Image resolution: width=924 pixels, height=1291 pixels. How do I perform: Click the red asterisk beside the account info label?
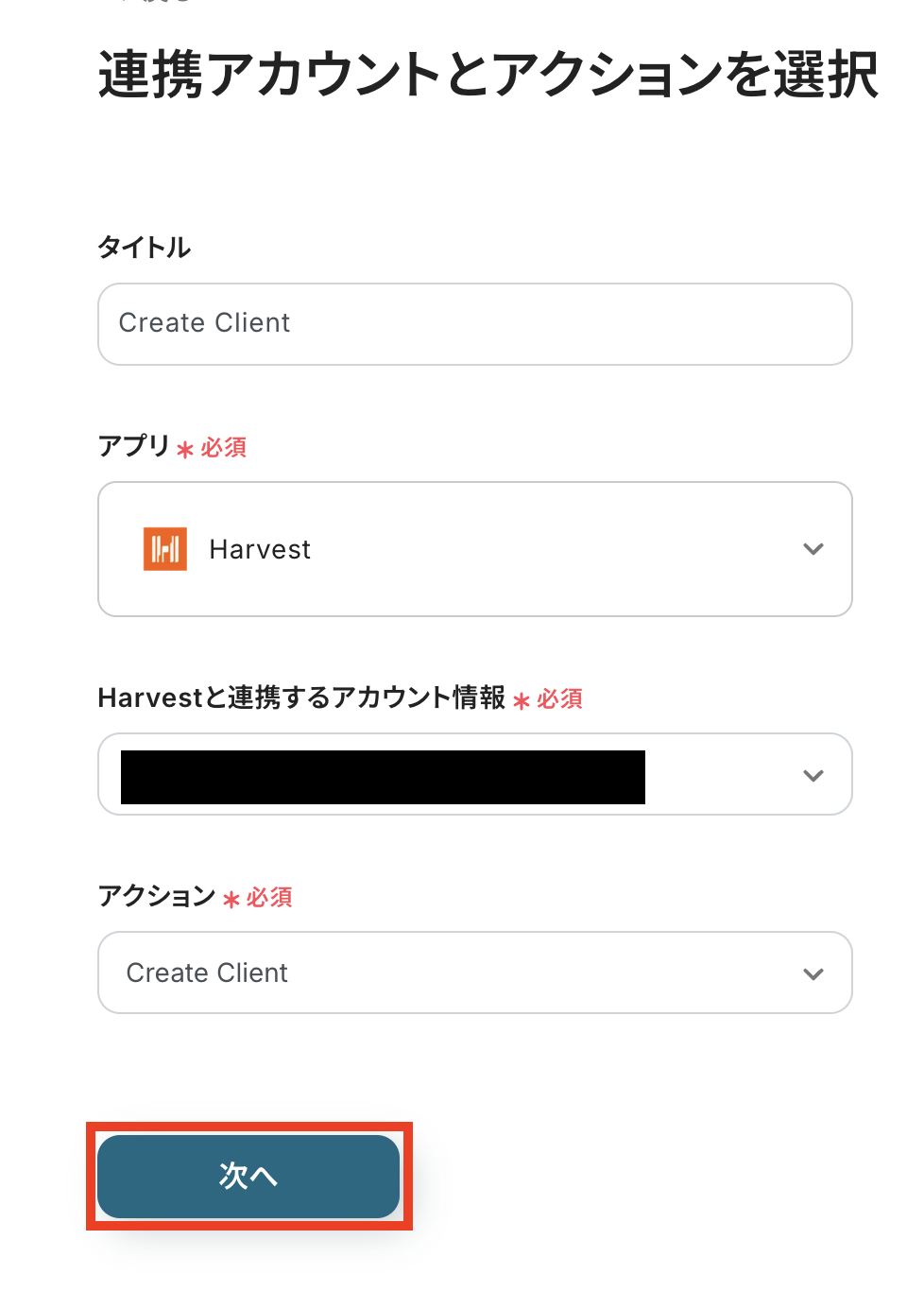click(522, 700)
